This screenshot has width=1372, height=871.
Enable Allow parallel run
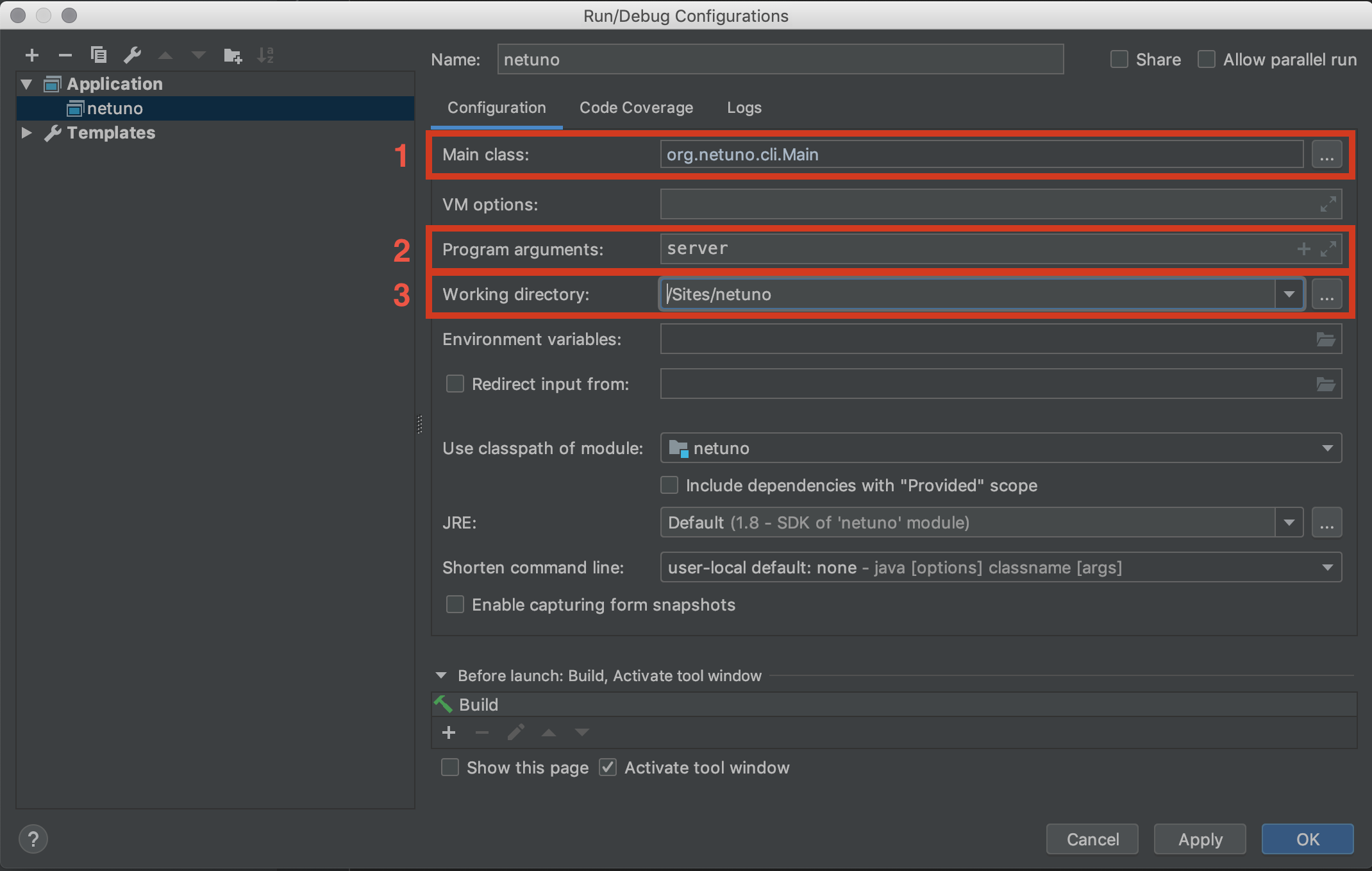point(1207,60)
